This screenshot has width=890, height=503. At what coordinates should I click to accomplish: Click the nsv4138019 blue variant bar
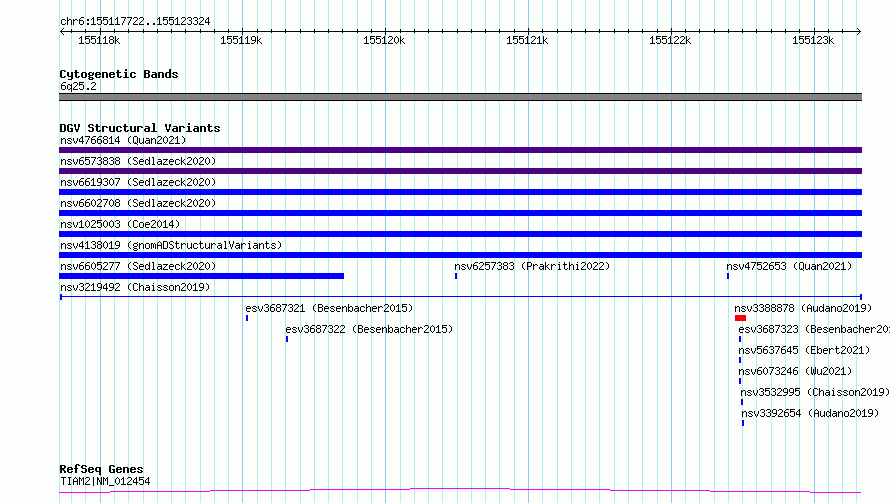460,255
